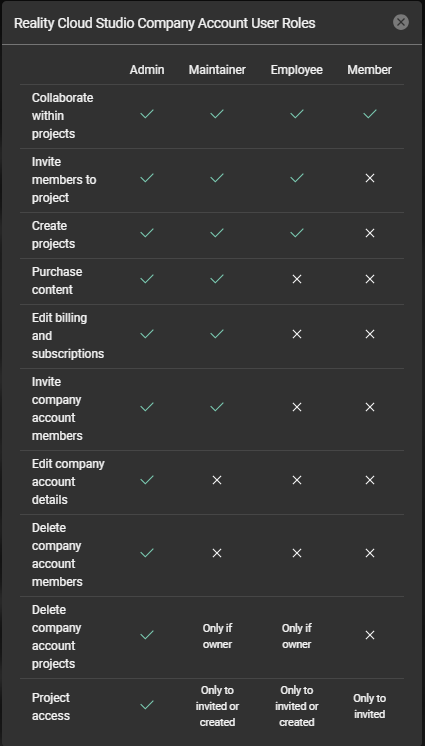Click the Member column header

click(x=369, y=70)
